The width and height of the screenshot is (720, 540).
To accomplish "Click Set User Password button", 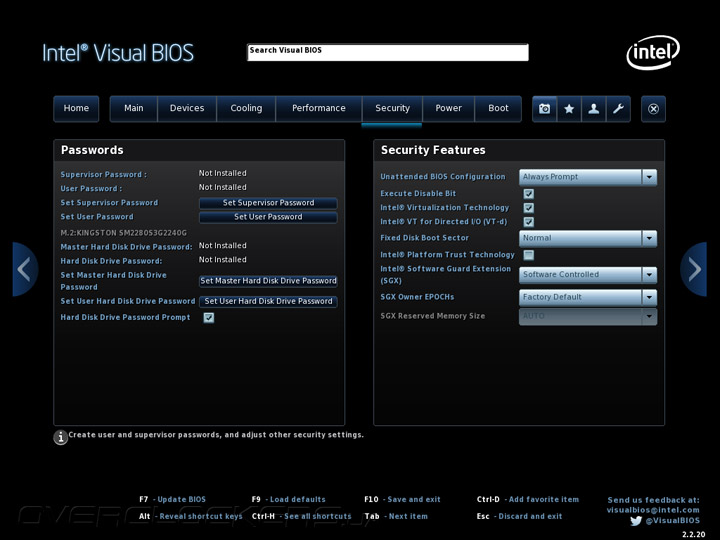I will click(x=268, y=217).
